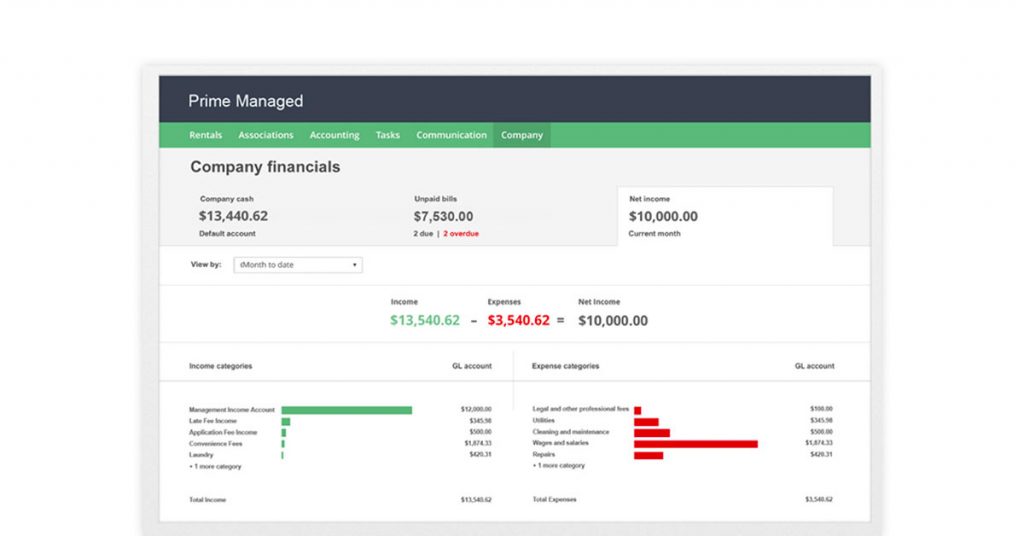The width and height of the screenshot is (1024, 536).
Task: Go to the Tasks tab
Action: click(387, 135)
